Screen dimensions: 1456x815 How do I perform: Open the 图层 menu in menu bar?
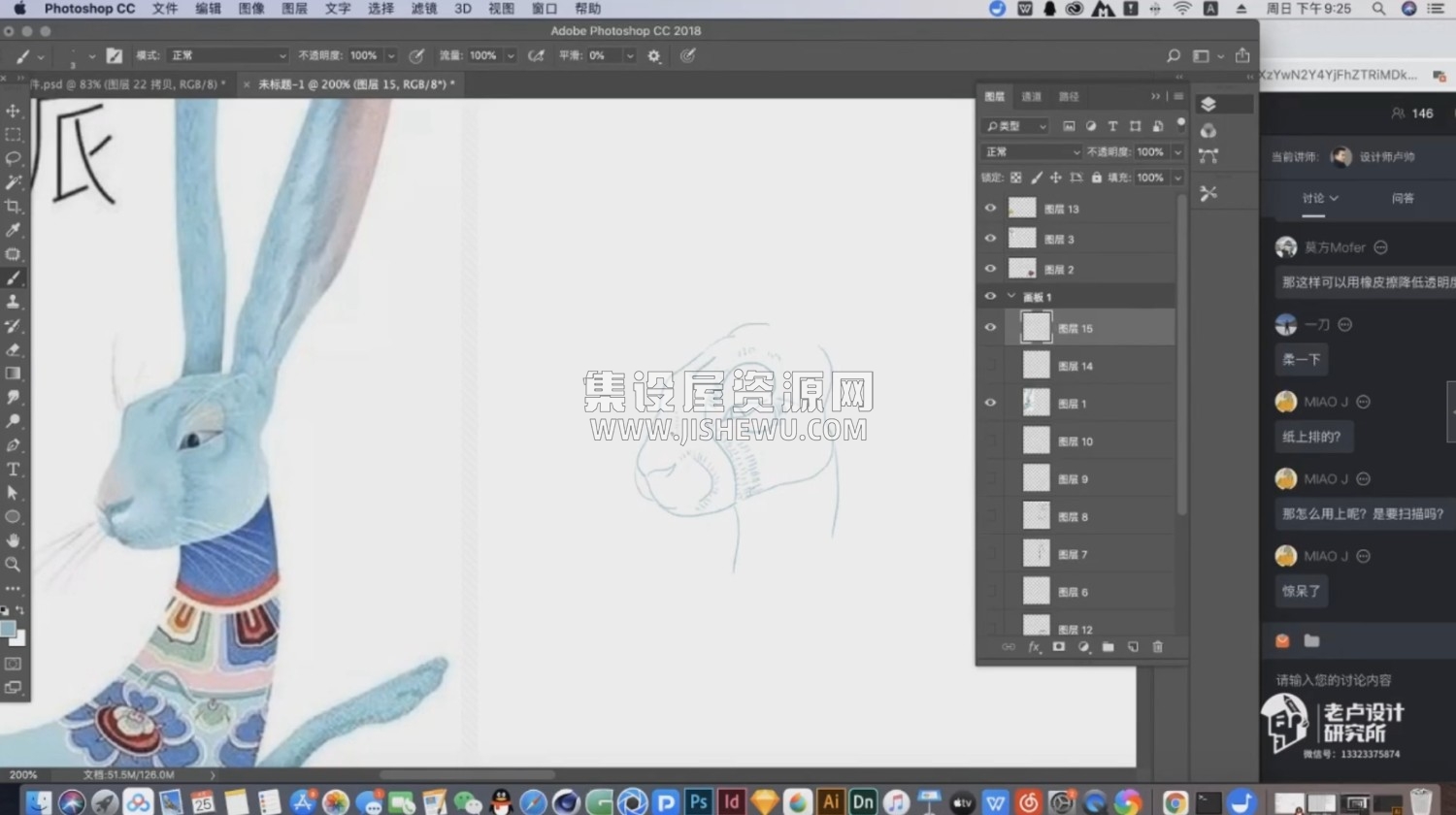293,9
